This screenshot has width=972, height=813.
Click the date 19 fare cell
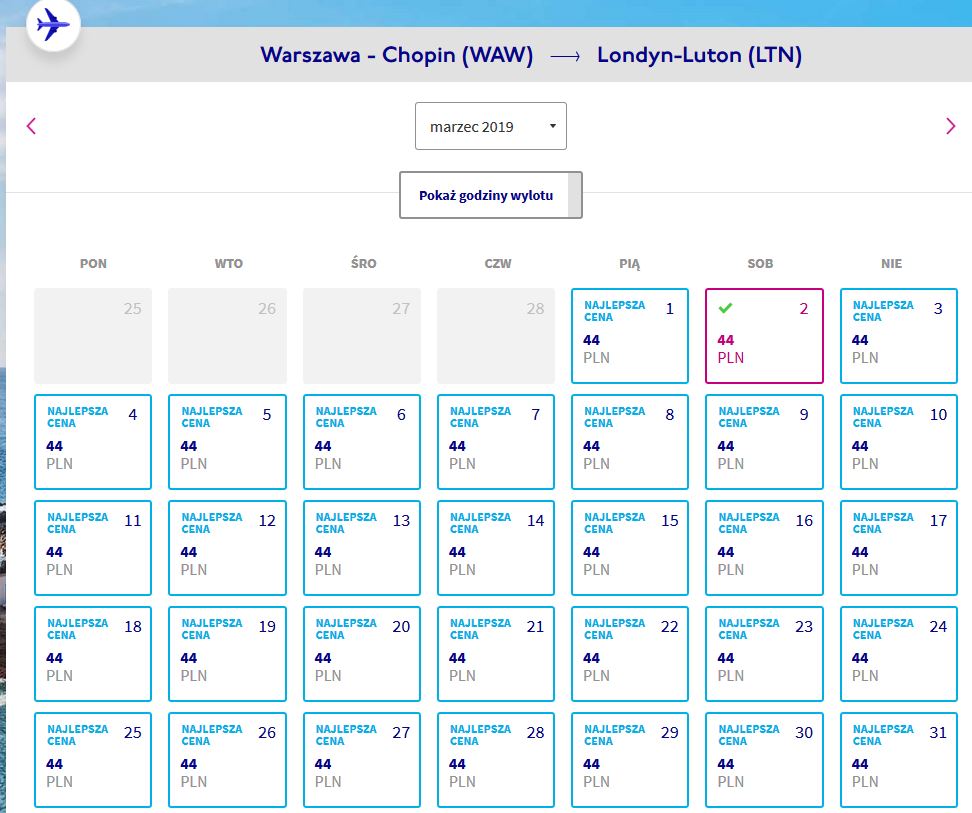click(228, 654)
